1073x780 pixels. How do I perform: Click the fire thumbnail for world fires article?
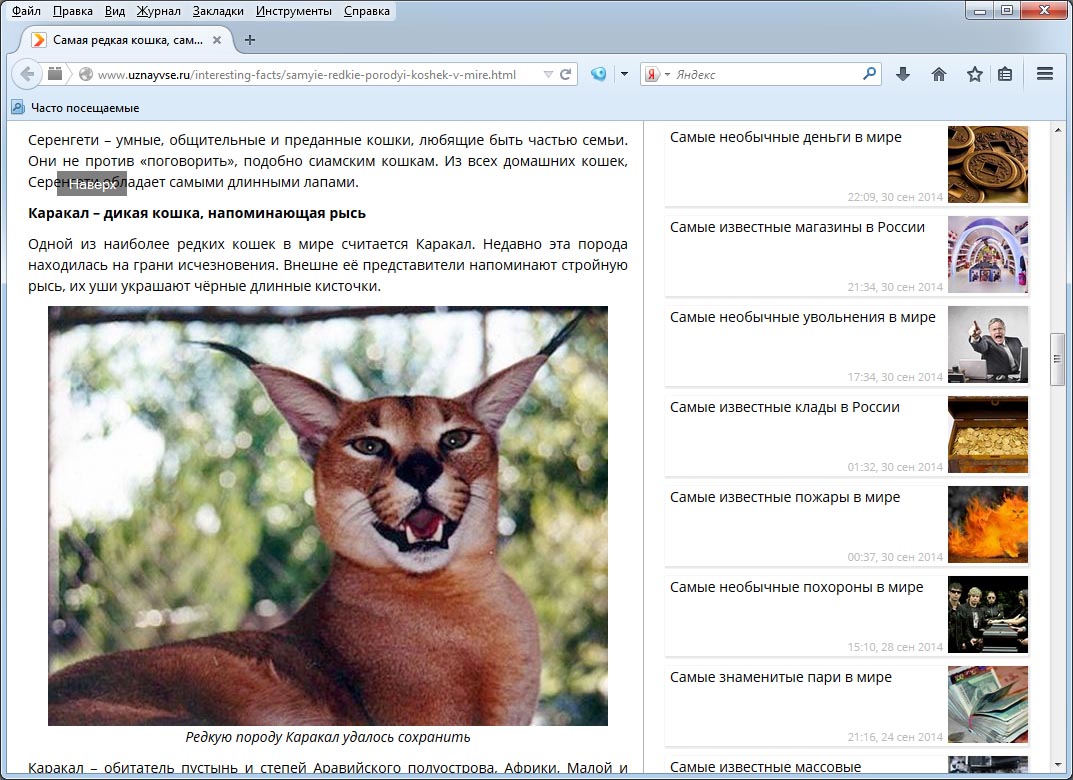coord(987,525)
